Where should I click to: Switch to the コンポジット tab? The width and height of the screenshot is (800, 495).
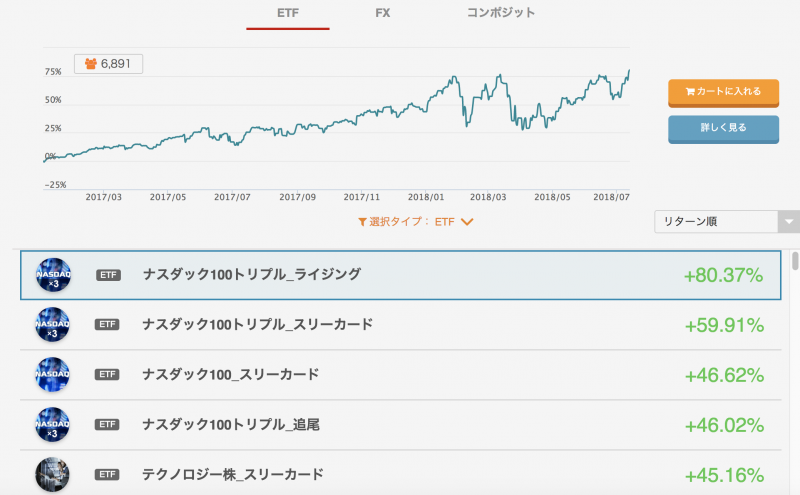501,13
